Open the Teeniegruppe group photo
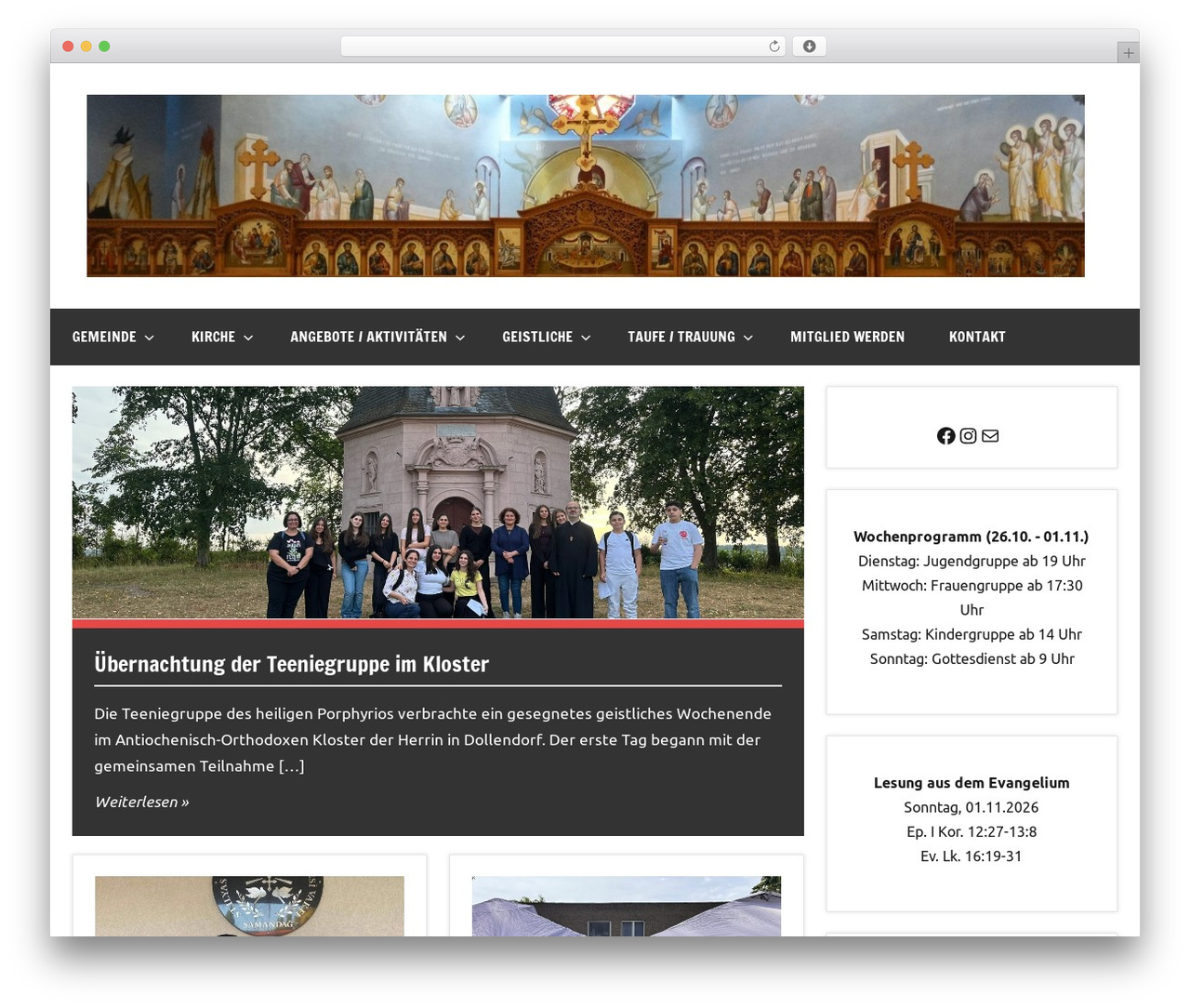The image size is (1190, 1008). (x=438, y=502)
